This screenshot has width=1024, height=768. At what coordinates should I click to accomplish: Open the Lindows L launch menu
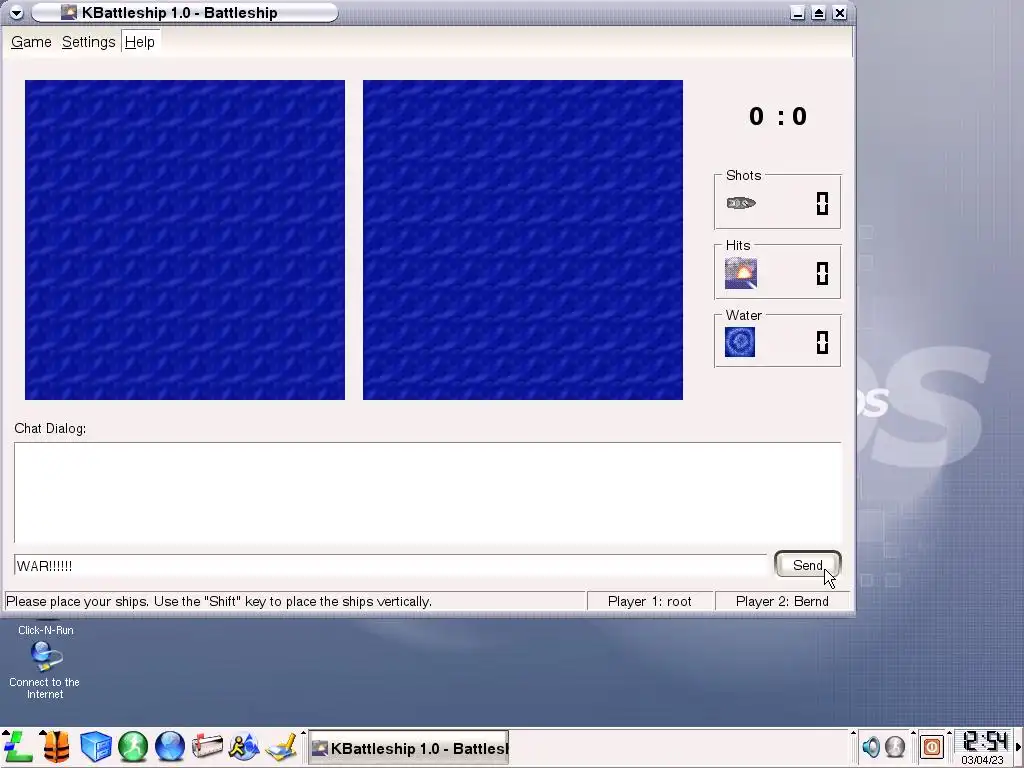coord(17,746)
